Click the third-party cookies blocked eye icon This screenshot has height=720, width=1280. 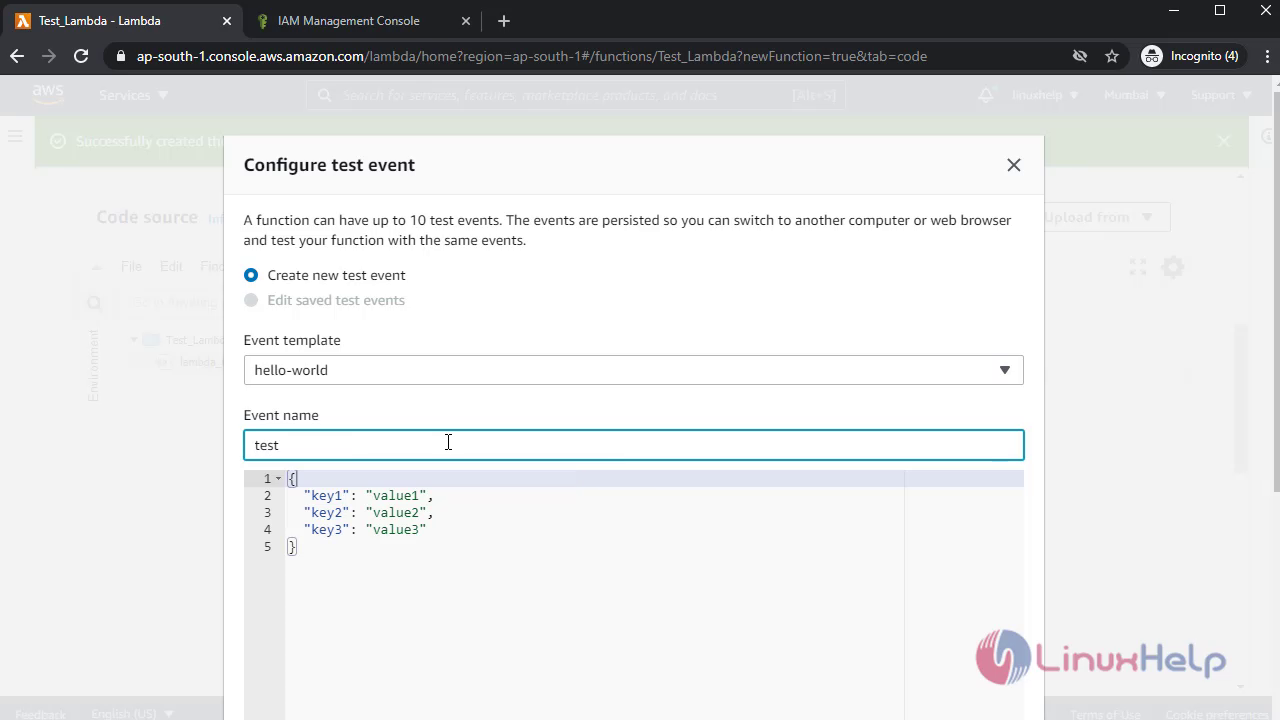pos(1080,56)
